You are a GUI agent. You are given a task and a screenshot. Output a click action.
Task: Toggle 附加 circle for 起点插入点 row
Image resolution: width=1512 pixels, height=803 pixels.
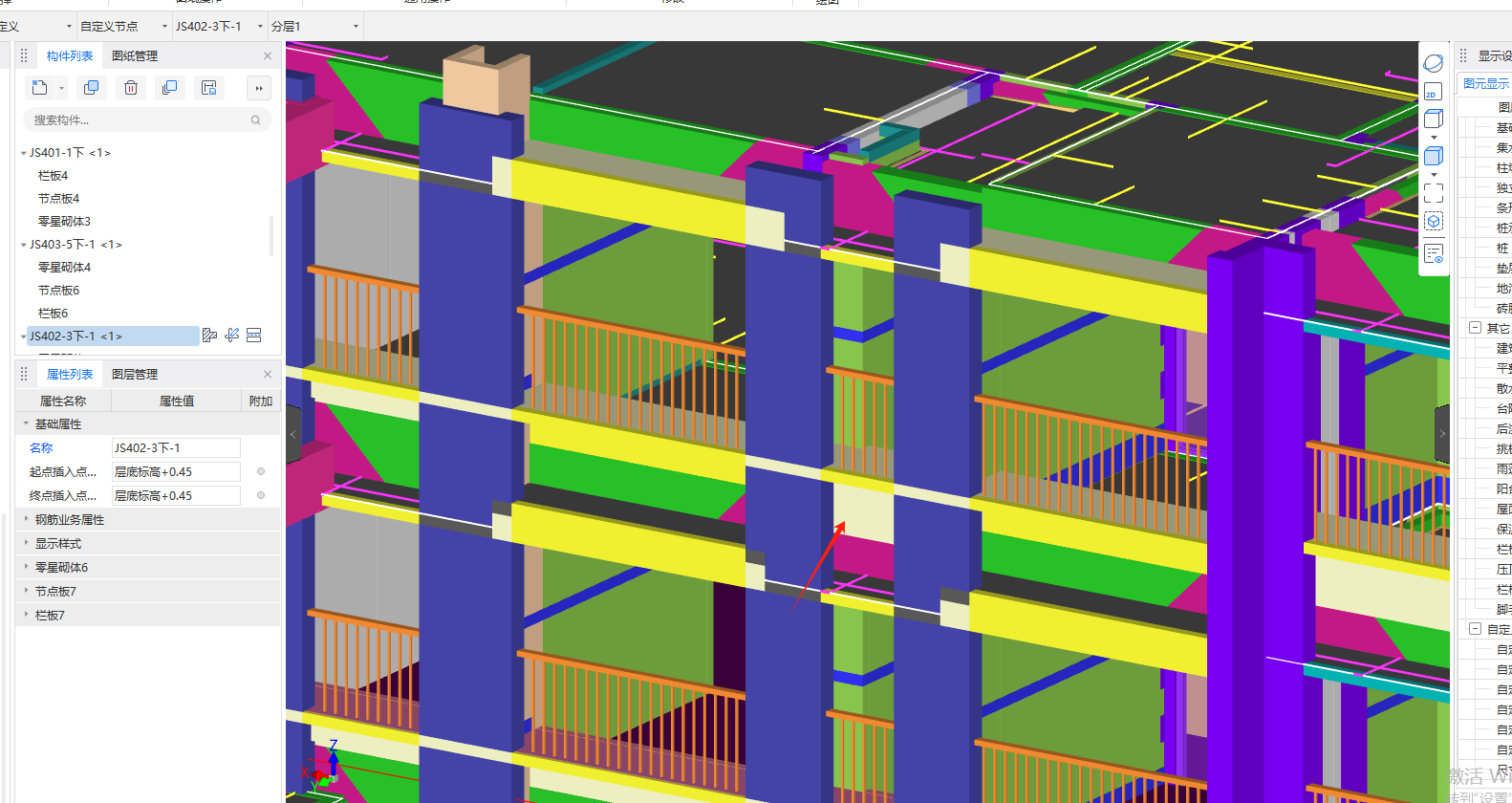(x=261, y=472)
